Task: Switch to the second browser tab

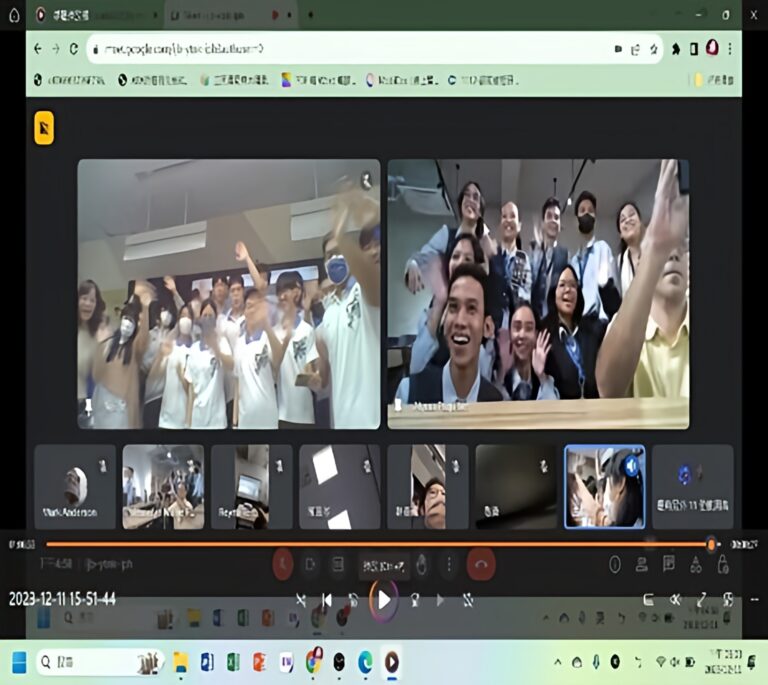Action: [232, 15]
